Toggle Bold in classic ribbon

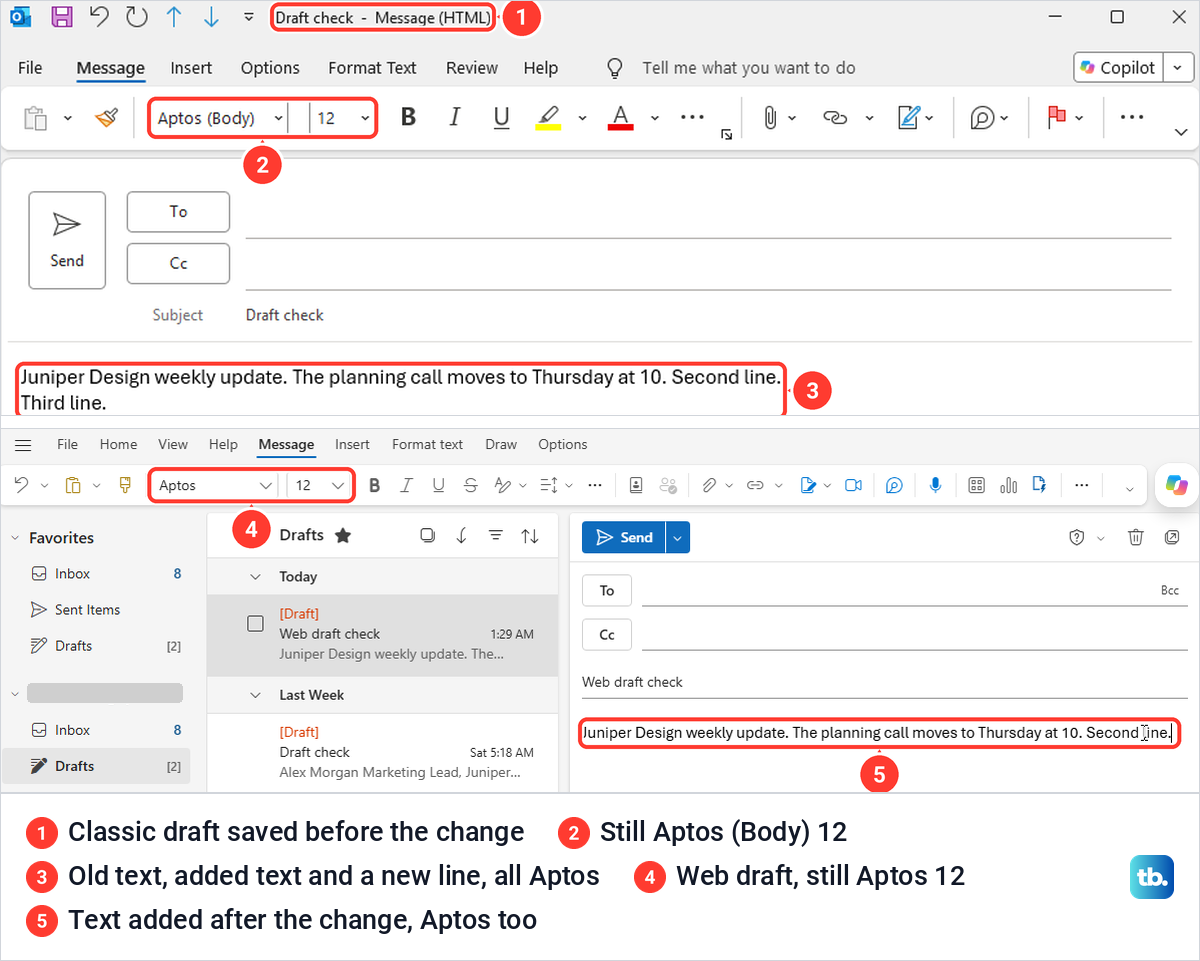[x=408, y=118]
